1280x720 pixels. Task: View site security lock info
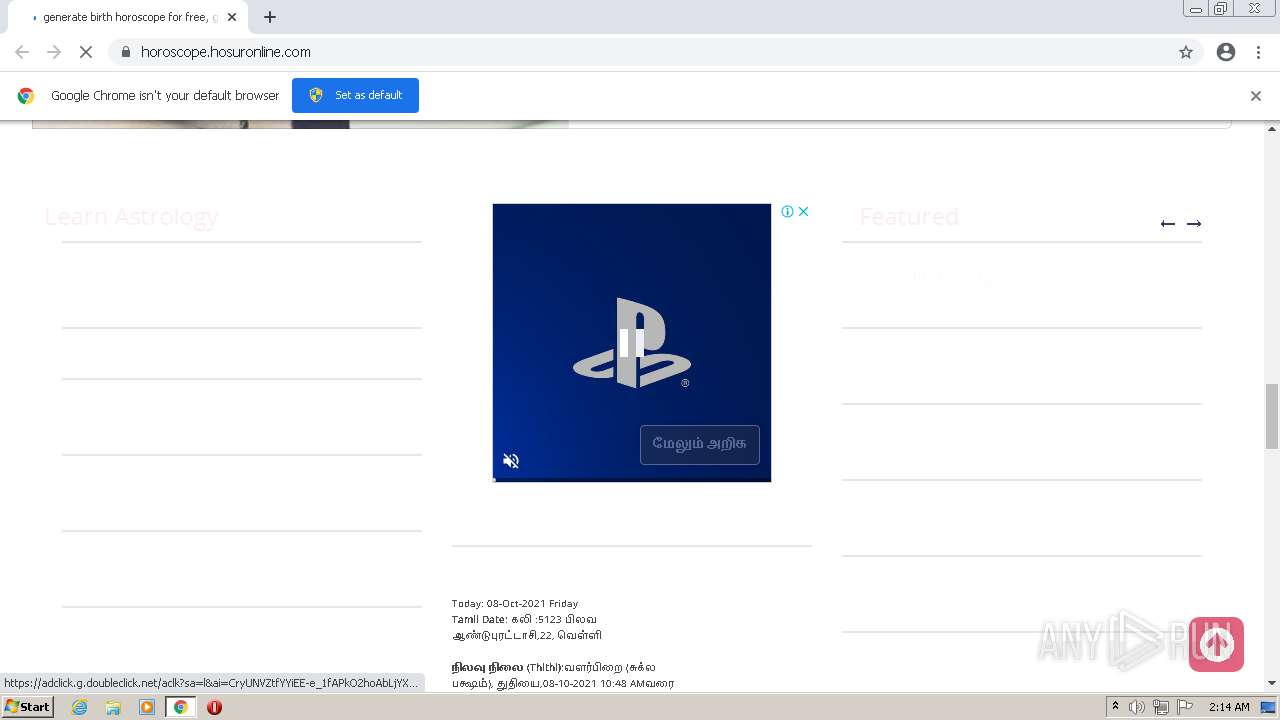pyautogui.click(x=125, y=52)
